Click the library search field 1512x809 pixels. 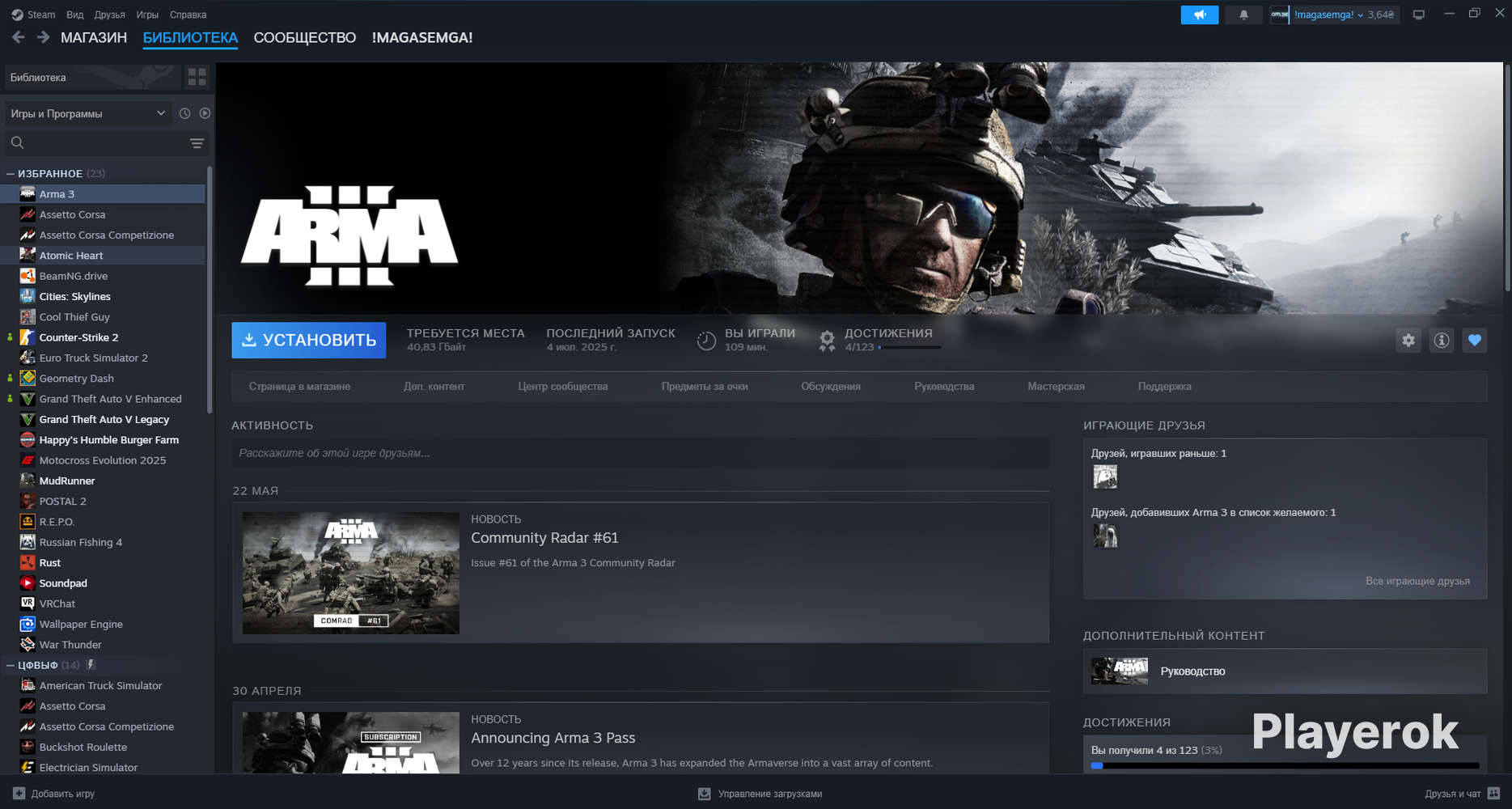pos(105,143)
